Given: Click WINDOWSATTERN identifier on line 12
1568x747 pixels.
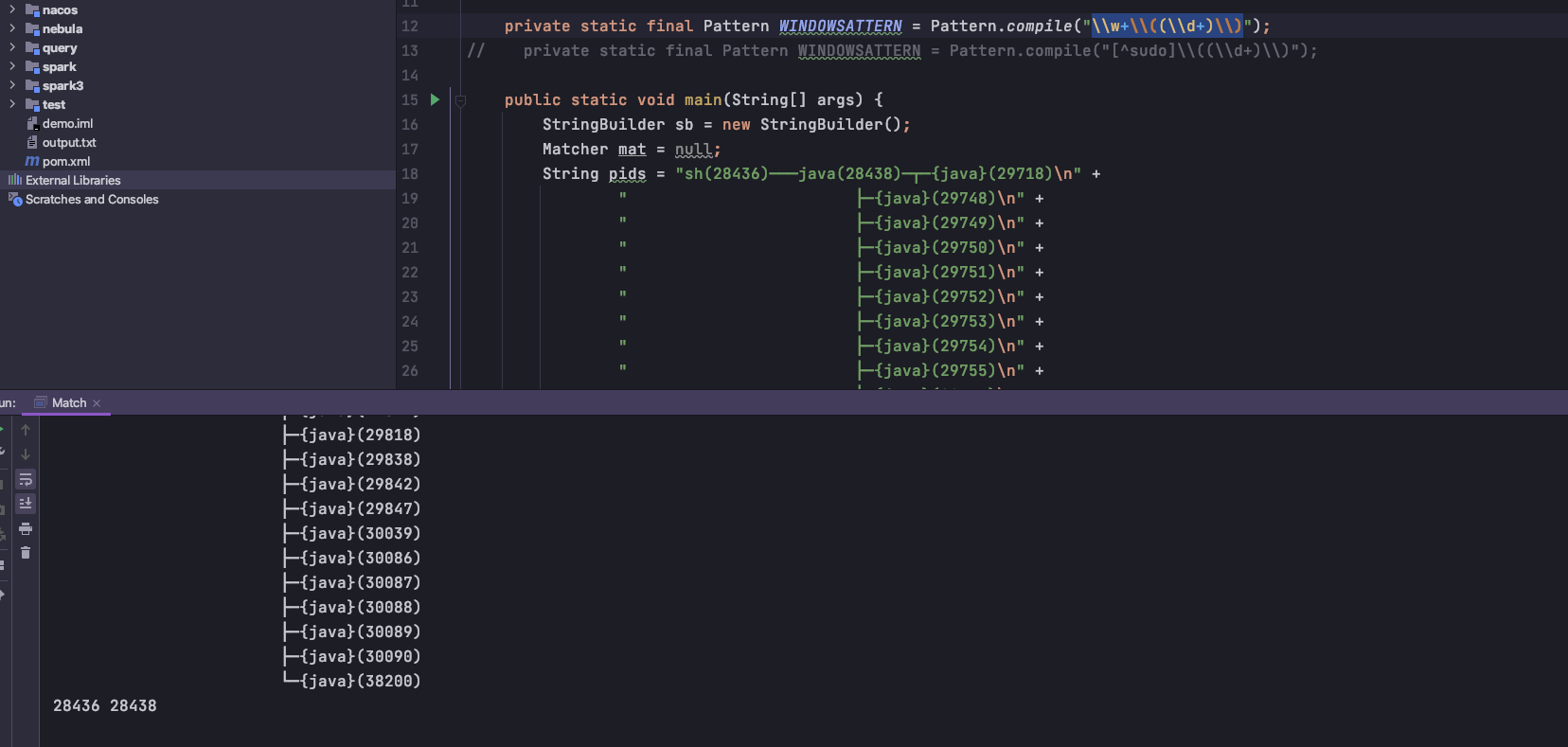Looking at the screenshot, I should coord(840,27).
